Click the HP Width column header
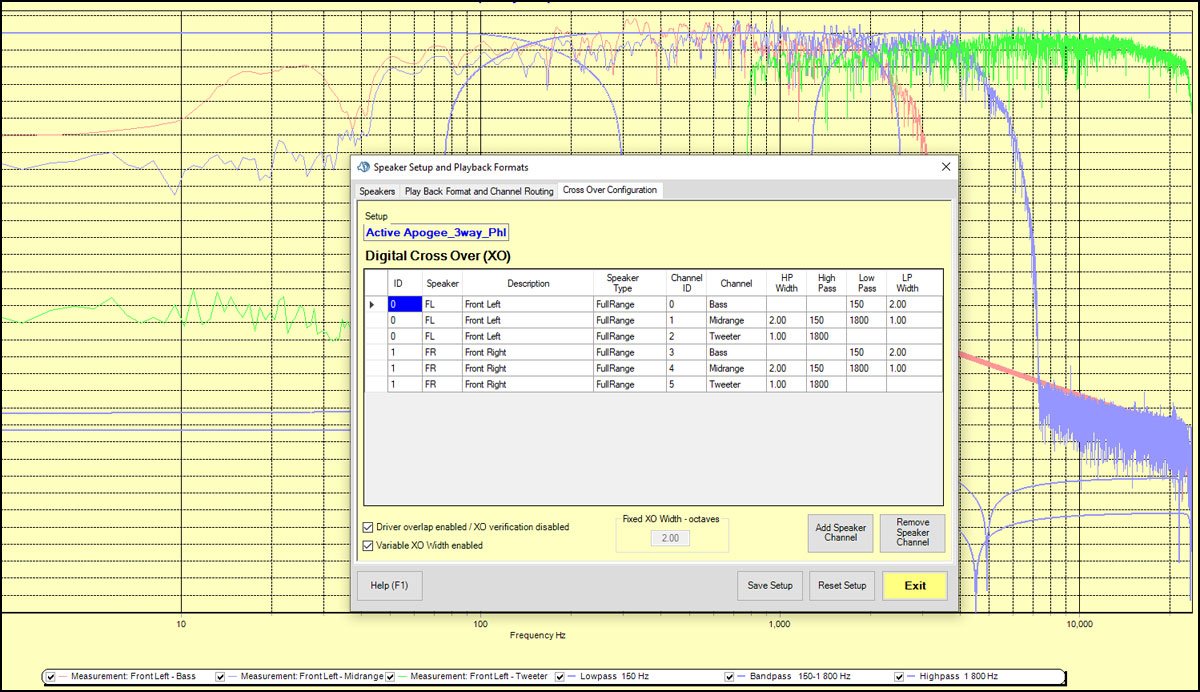The height and width of the screenshot is (692, 1200). click(786, 283)
